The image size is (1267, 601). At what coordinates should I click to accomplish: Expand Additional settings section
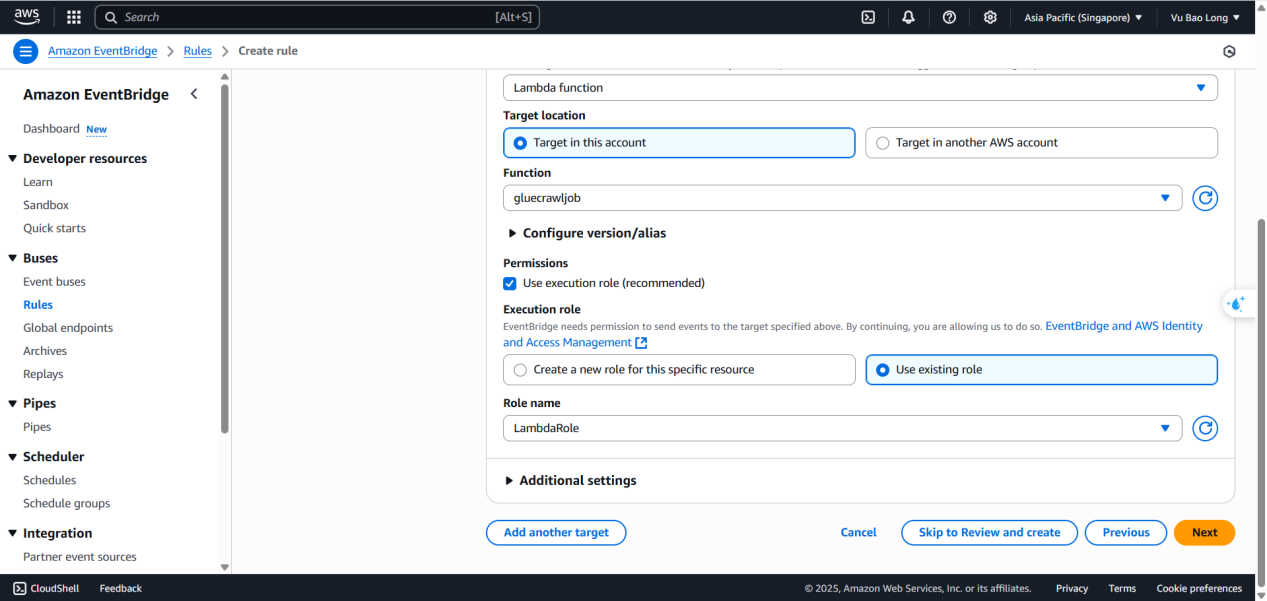click(x=571, y=481)
